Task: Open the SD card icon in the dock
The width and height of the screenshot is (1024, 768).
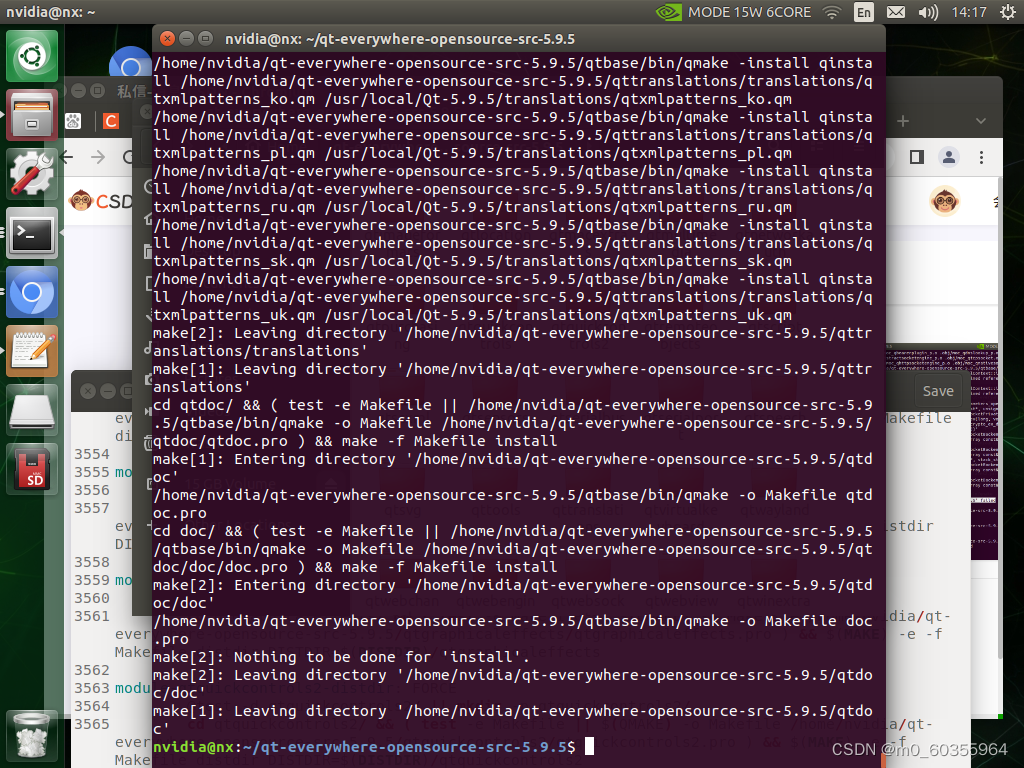Action: pos(31,469)
